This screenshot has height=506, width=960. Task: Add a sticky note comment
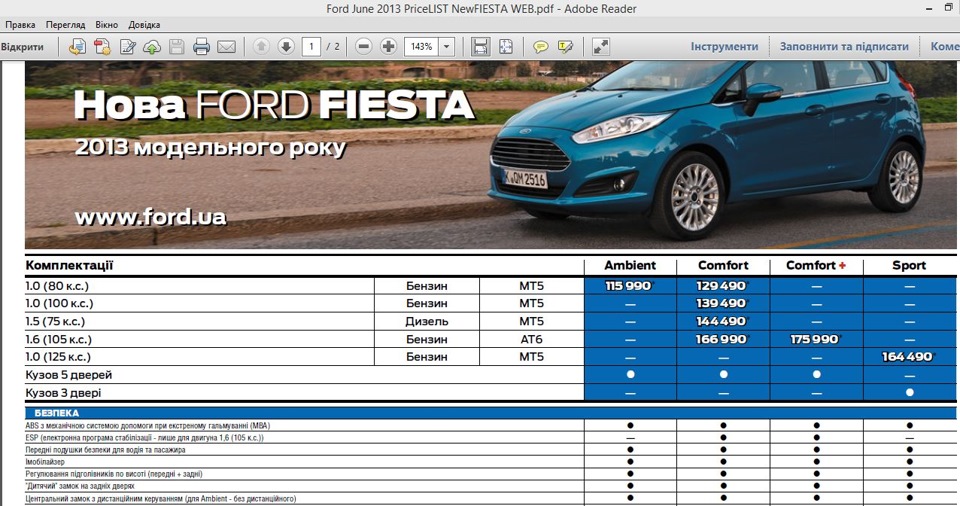[541, 47]
